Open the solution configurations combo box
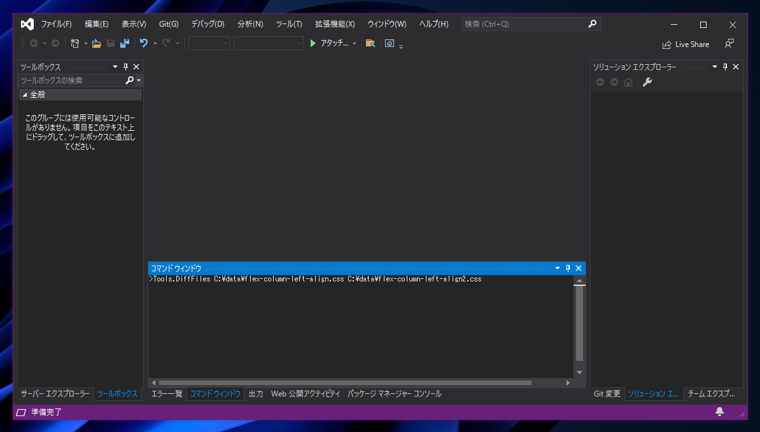Image resolution: width=760 pixels, height=432 pixels. point(208,43)
